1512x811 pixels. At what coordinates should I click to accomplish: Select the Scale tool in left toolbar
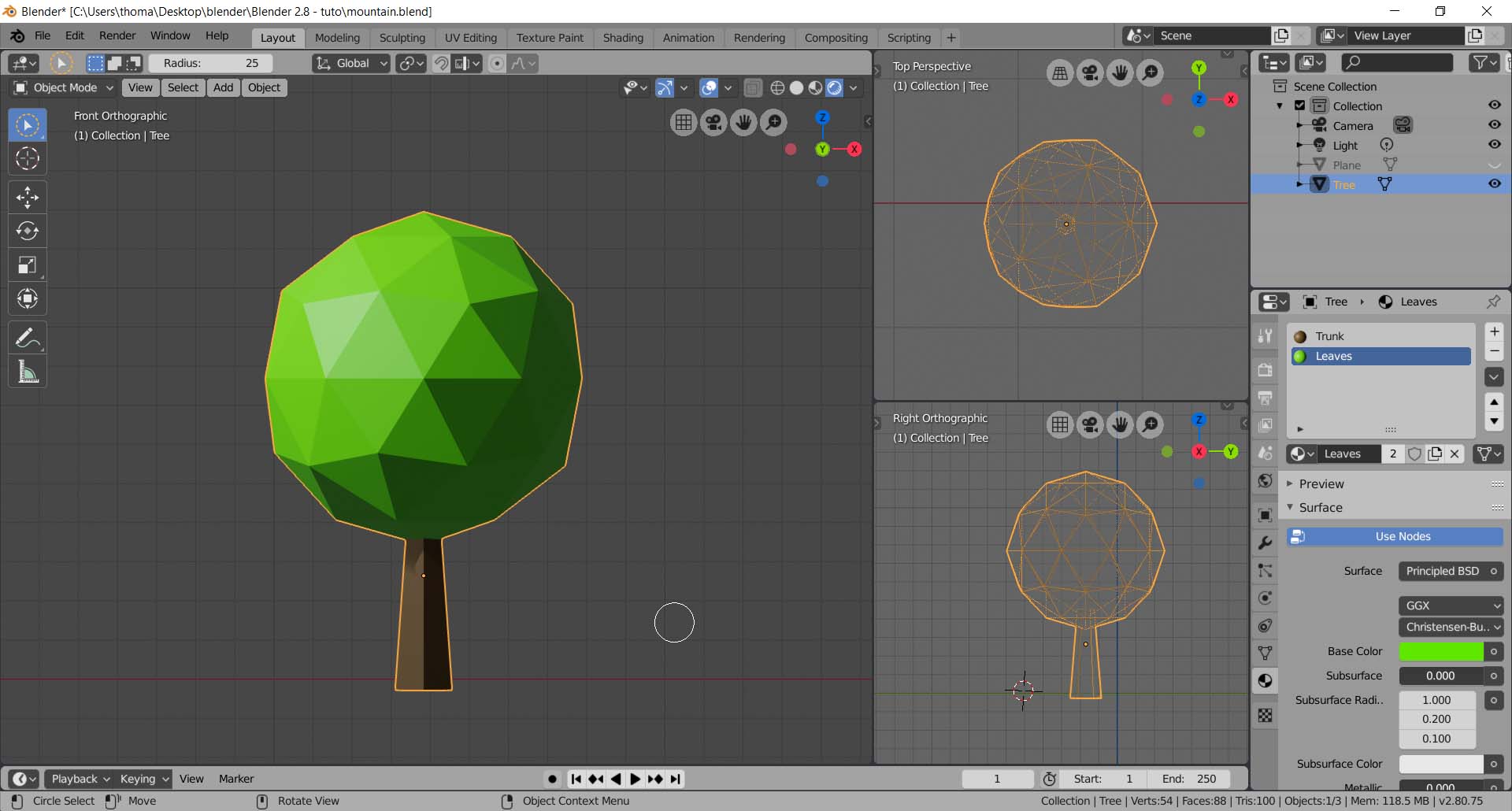tap(28, 265)
